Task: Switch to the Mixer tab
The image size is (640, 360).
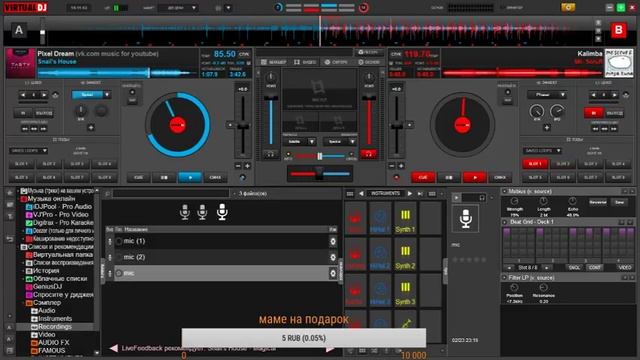Action: (274, 62)
